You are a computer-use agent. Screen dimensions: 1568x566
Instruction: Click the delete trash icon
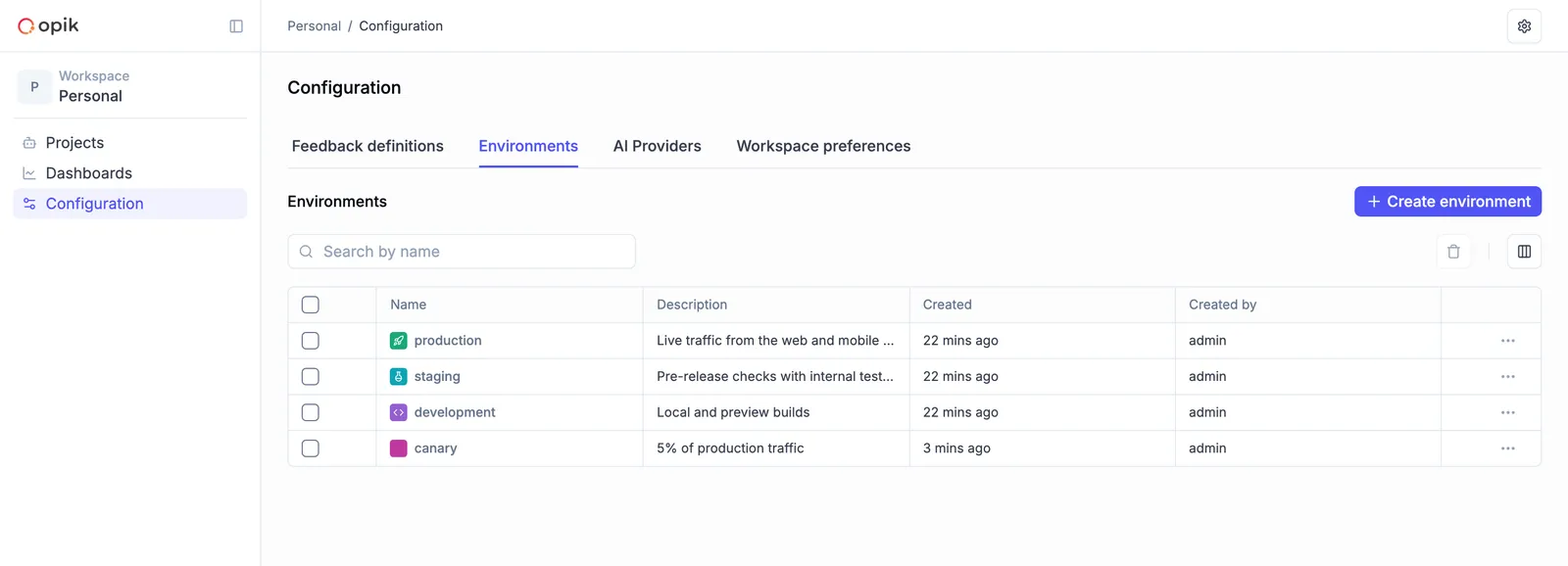pyautogui.click(x=1453, y=252)
